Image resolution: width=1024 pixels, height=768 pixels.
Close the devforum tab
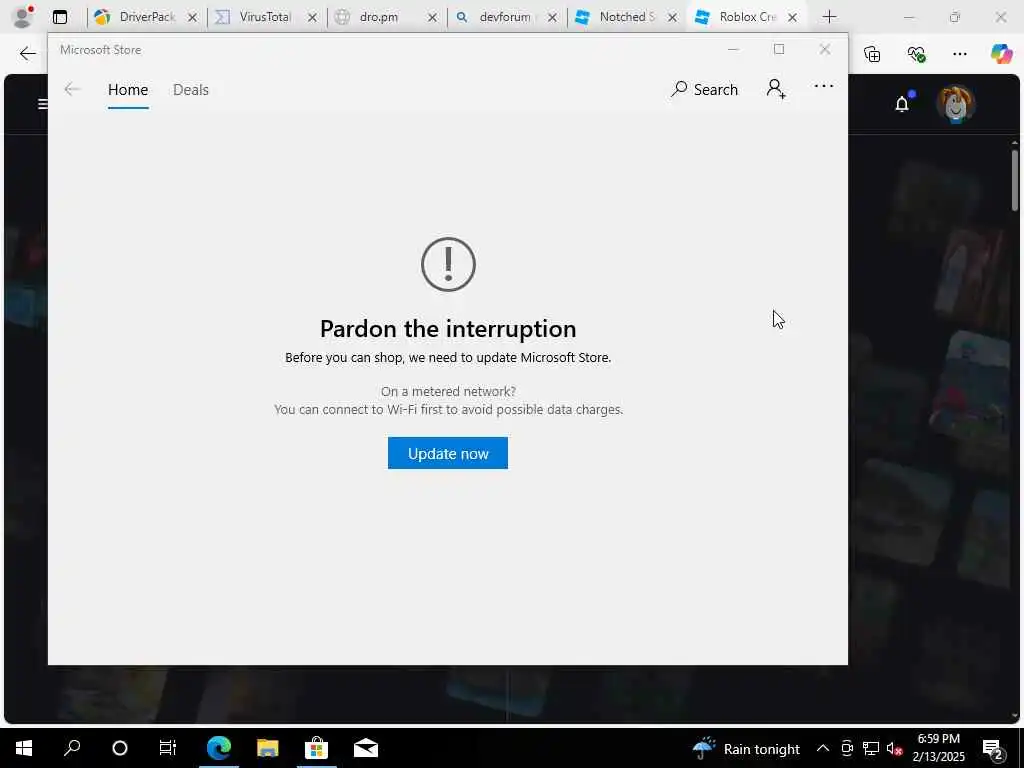[552, 18]
